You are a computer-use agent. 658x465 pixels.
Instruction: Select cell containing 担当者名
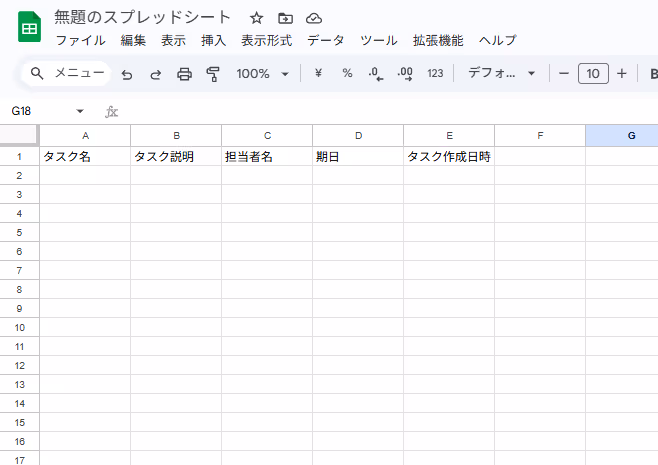point(267,156)
